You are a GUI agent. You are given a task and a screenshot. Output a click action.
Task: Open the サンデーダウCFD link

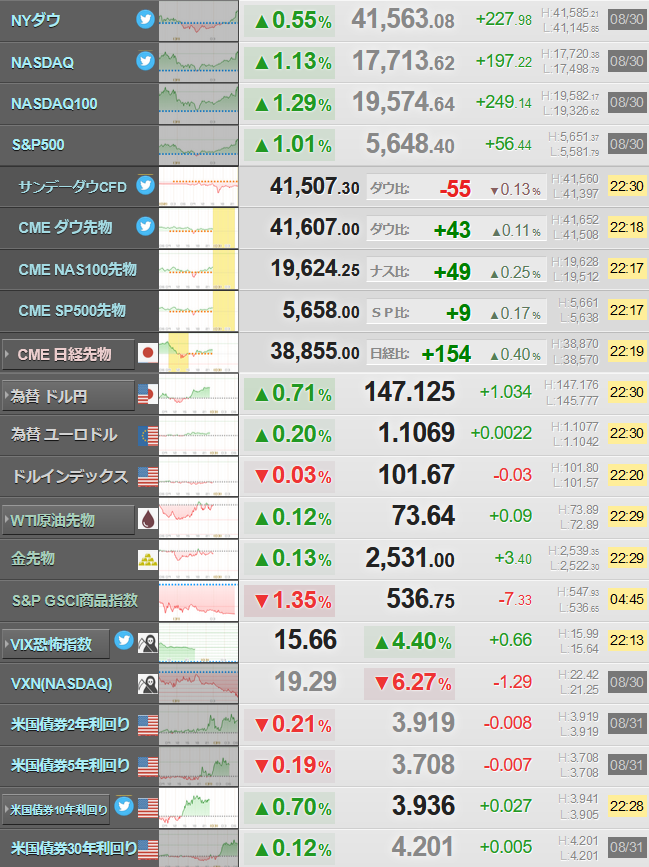click(72, 187)
